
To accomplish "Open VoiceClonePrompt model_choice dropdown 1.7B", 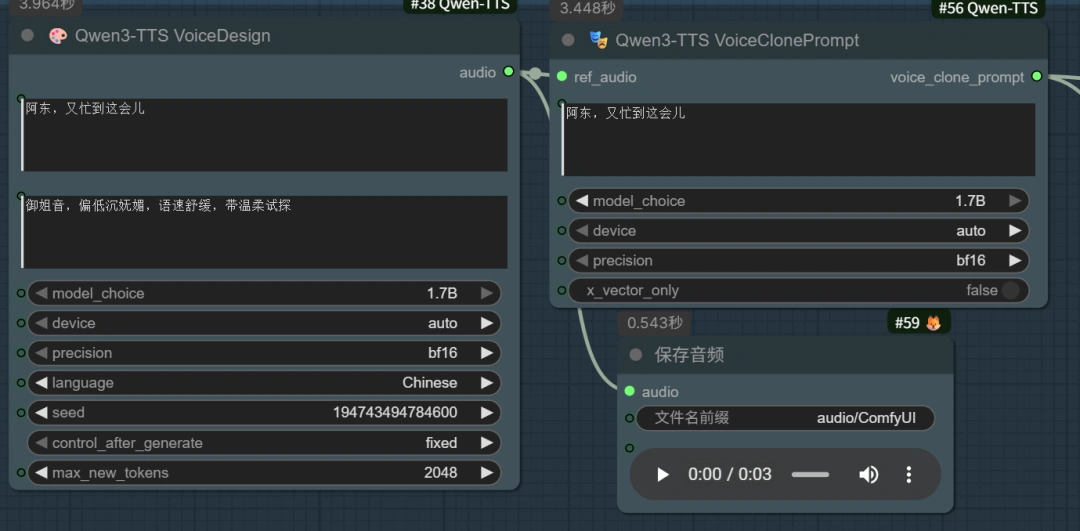I will pyautogui.click(x=798, y=201).
